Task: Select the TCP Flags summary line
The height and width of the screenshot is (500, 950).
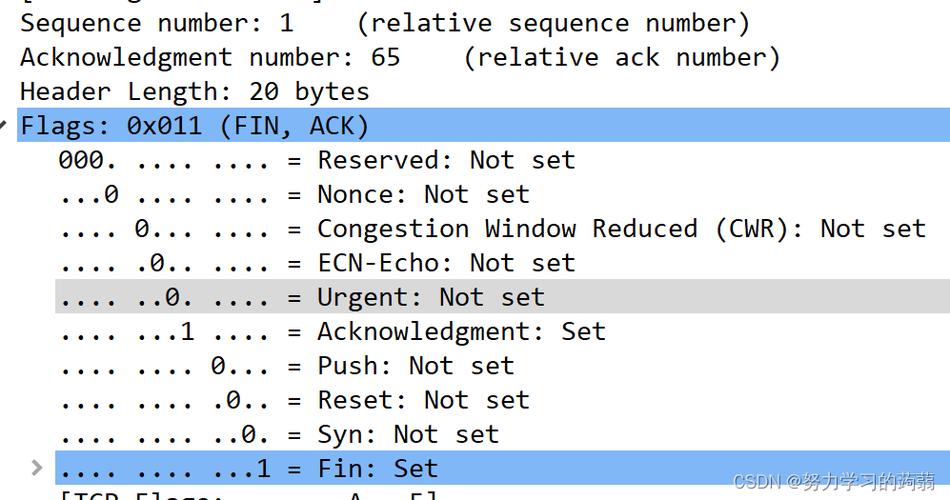Action: pyautogui.click(x=248, y=495)
